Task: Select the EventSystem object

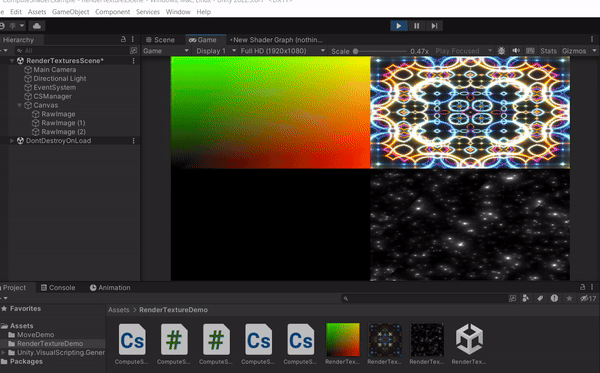Action: pos(54,87)
